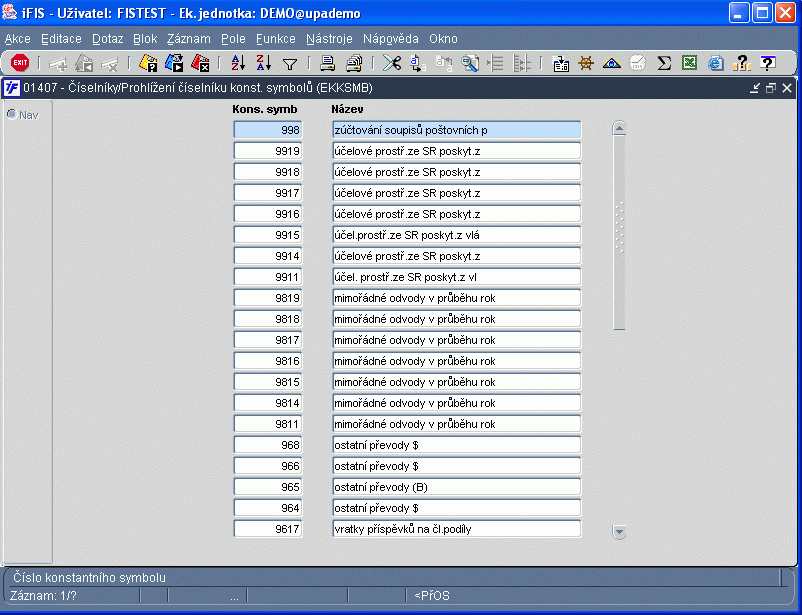
Task: Click the insert record toolbar icon
Action: pyautogui.click(x=58, y=63)
